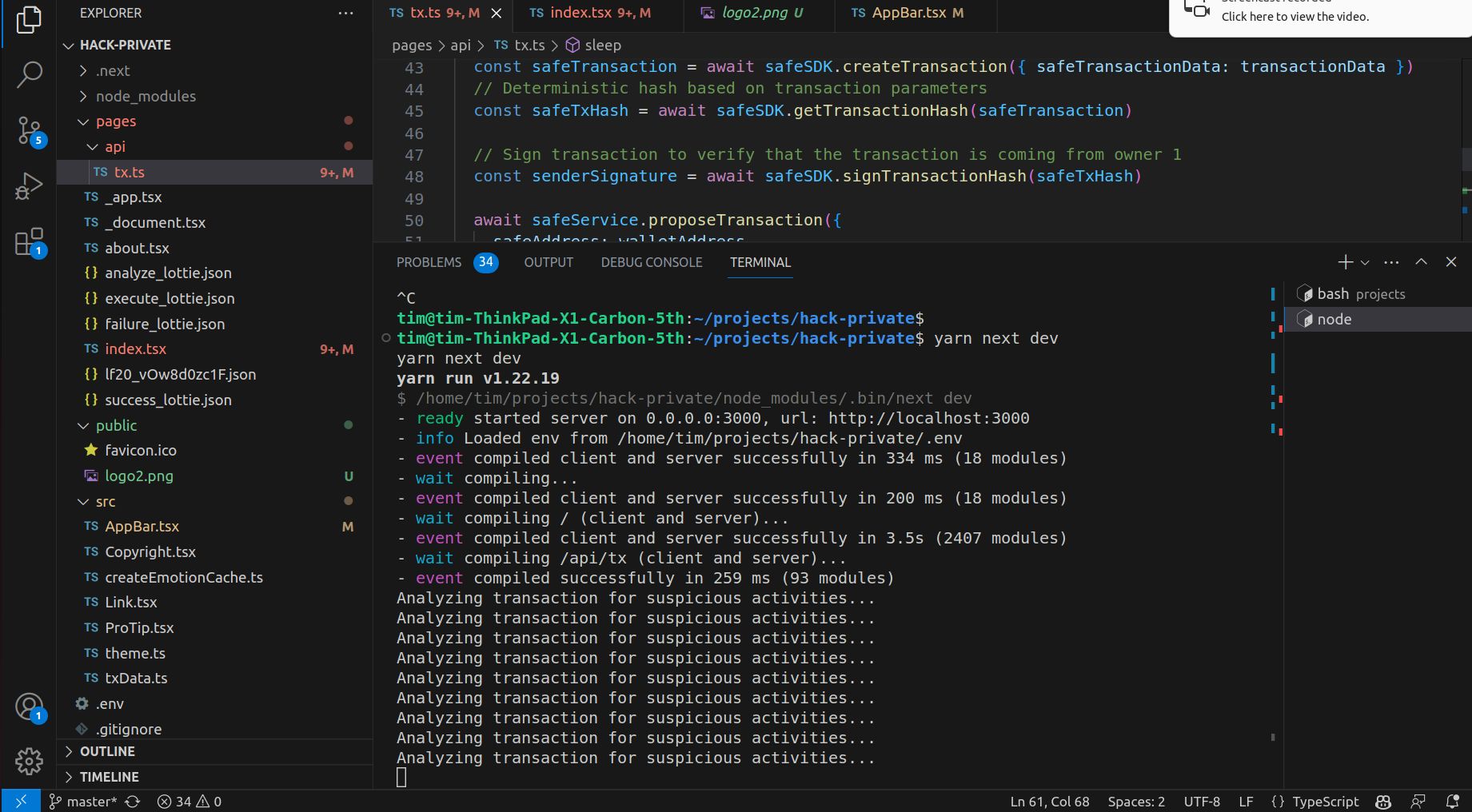Viewport: 1472px width, 812px height.
Task: Open the .gitignore file
Action: pyautogui.click(x=214, y=729)
